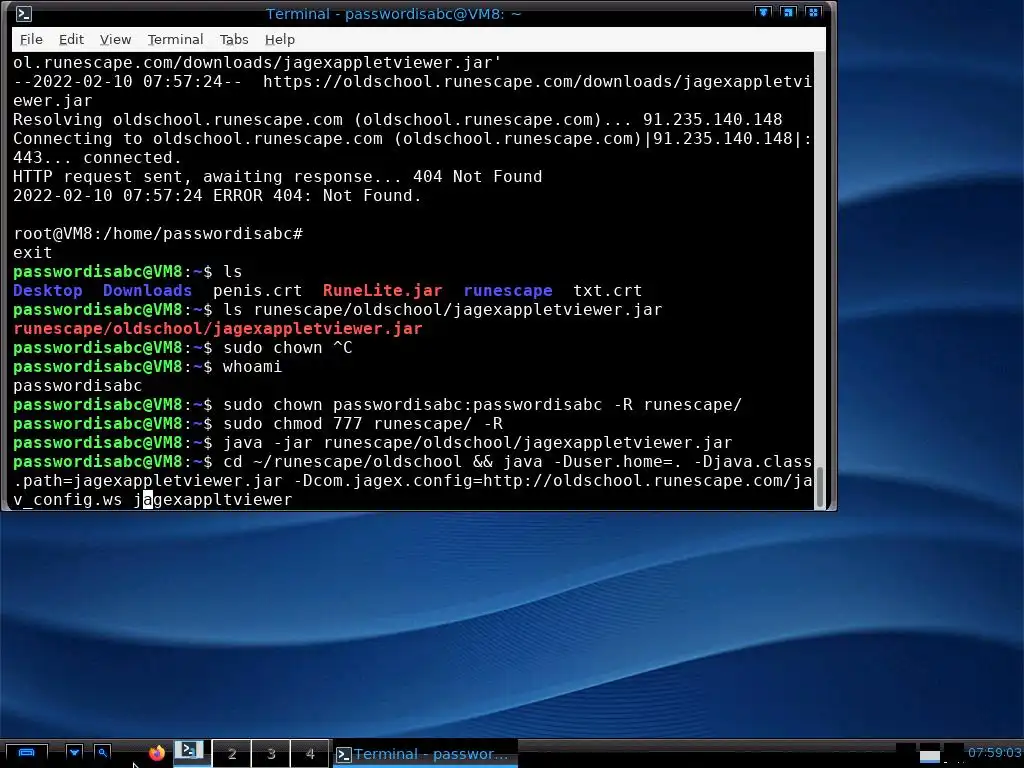Click the blue runescape directory name
1024x768 pixels.
pos(508,291)
